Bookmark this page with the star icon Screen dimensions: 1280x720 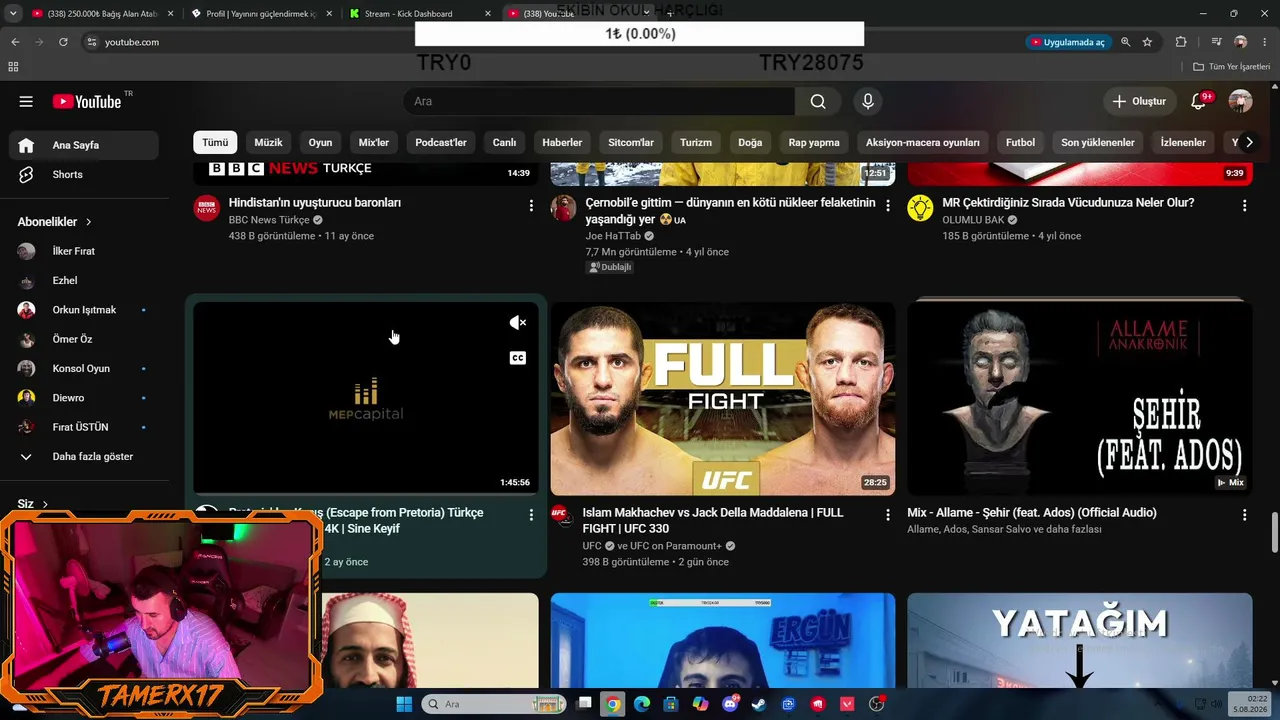pyautogui.click(x=1147, y=42)
